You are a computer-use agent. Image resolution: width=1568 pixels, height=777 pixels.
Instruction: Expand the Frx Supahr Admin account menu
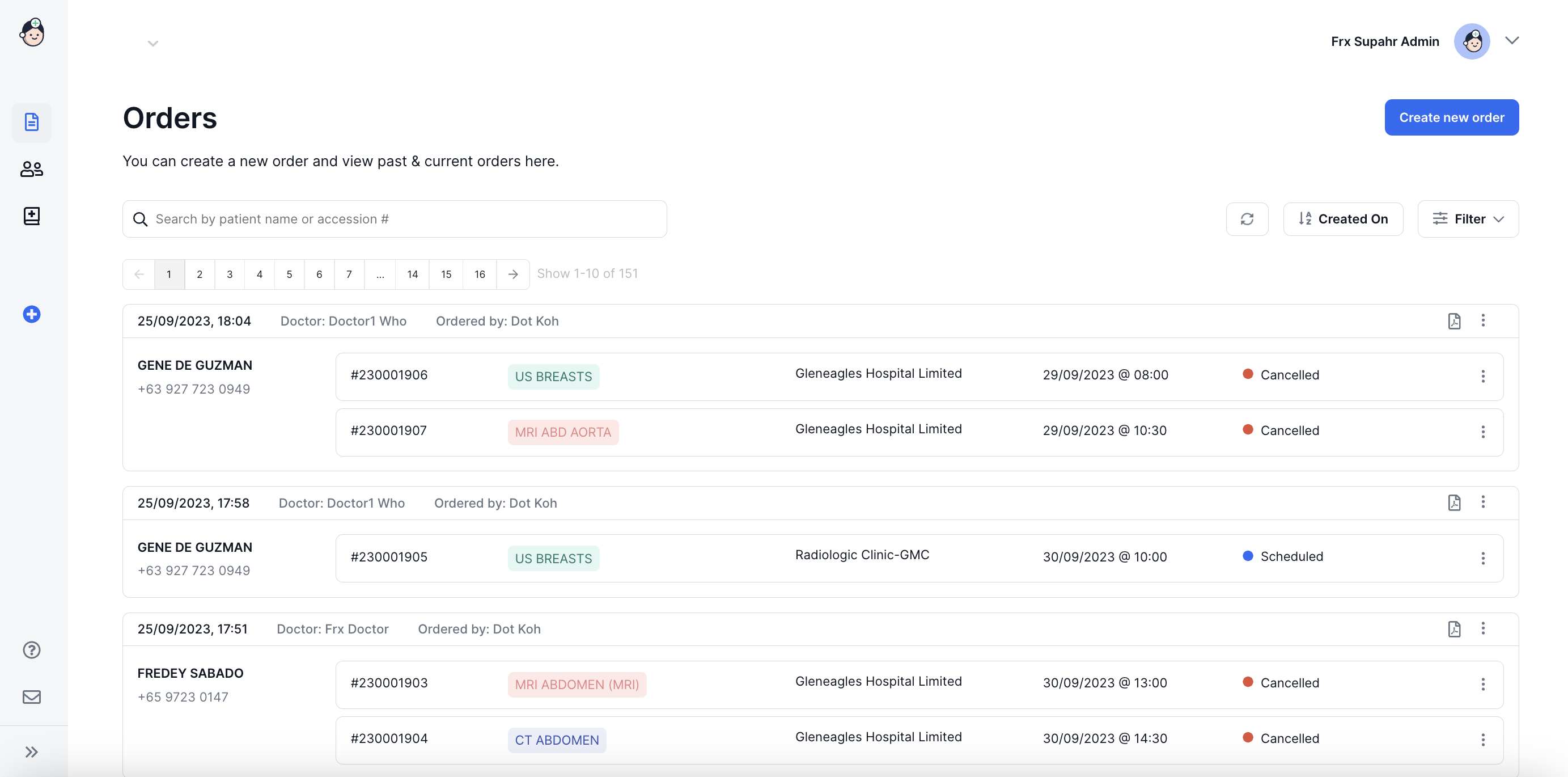coord(1512,41)
